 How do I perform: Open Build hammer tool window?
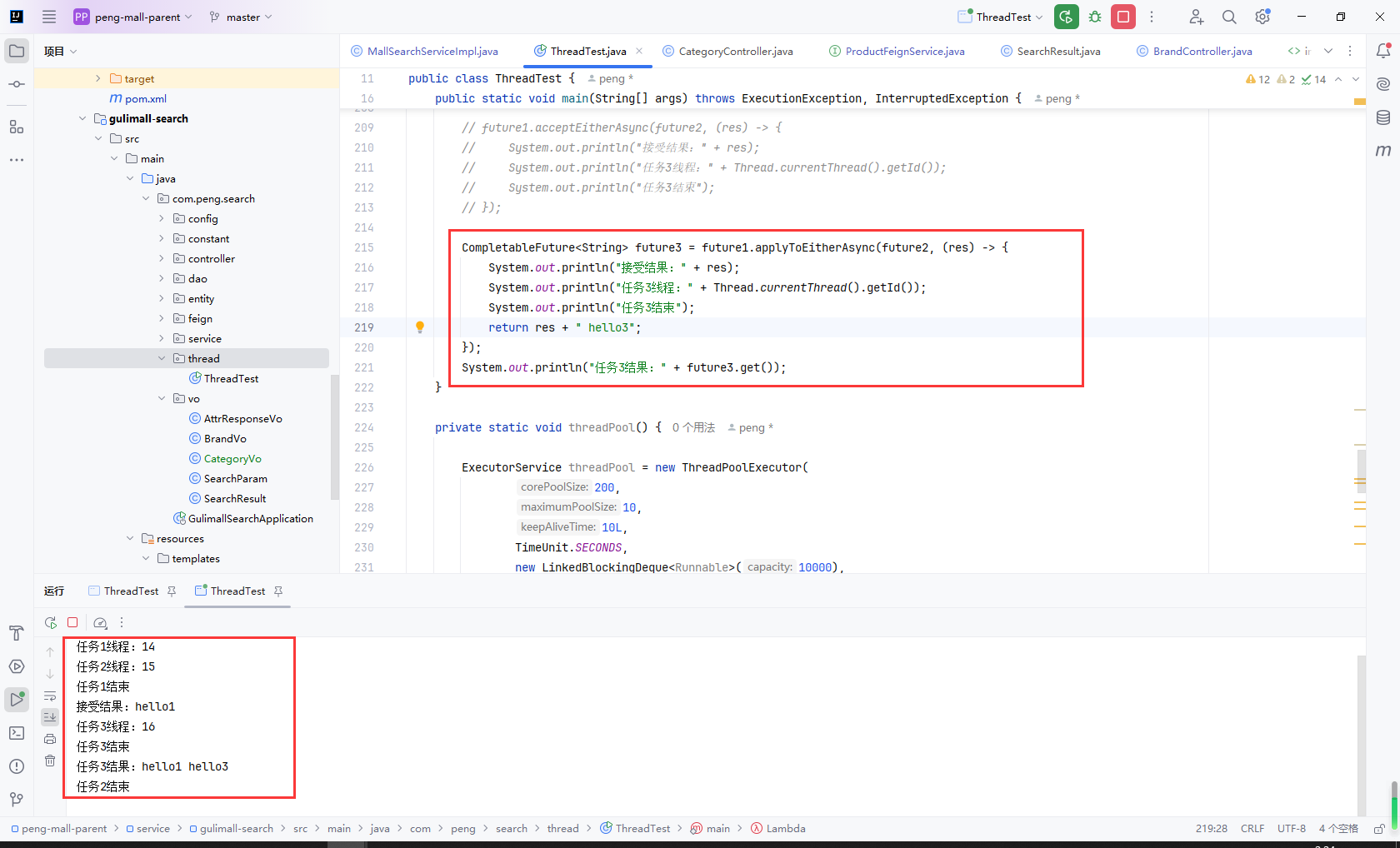point(17,633)
